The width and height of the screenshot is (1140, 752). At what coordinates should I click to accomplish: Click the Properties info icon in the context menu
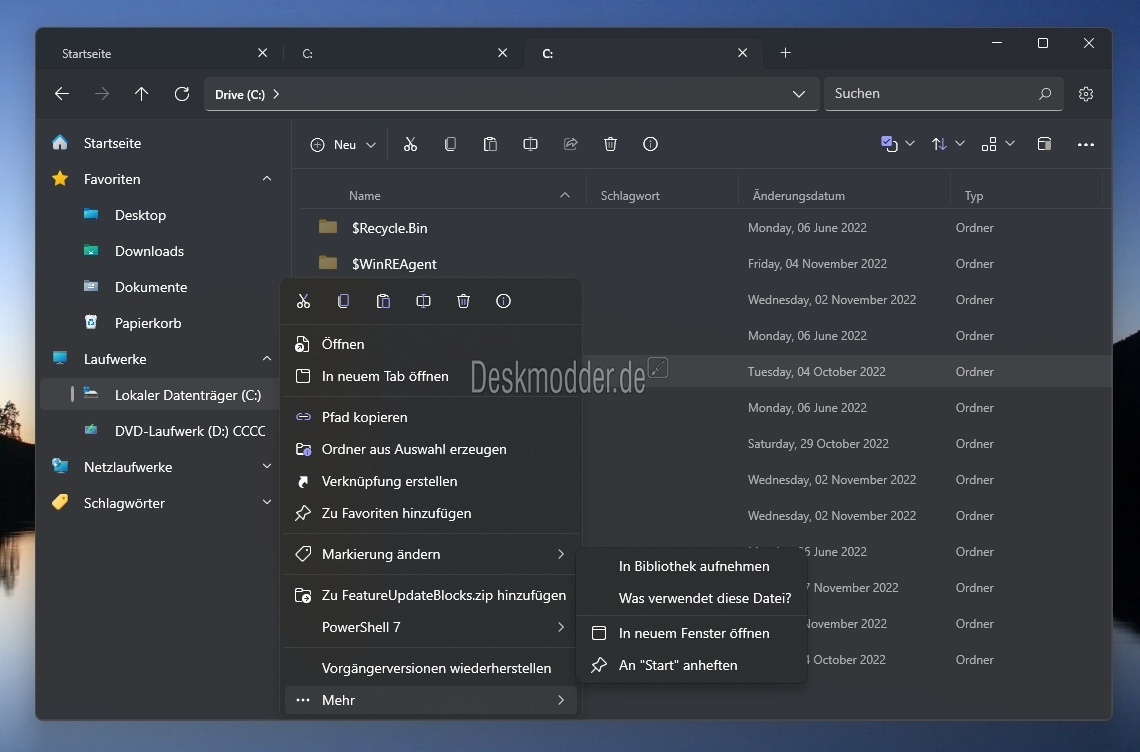(503, 301)
